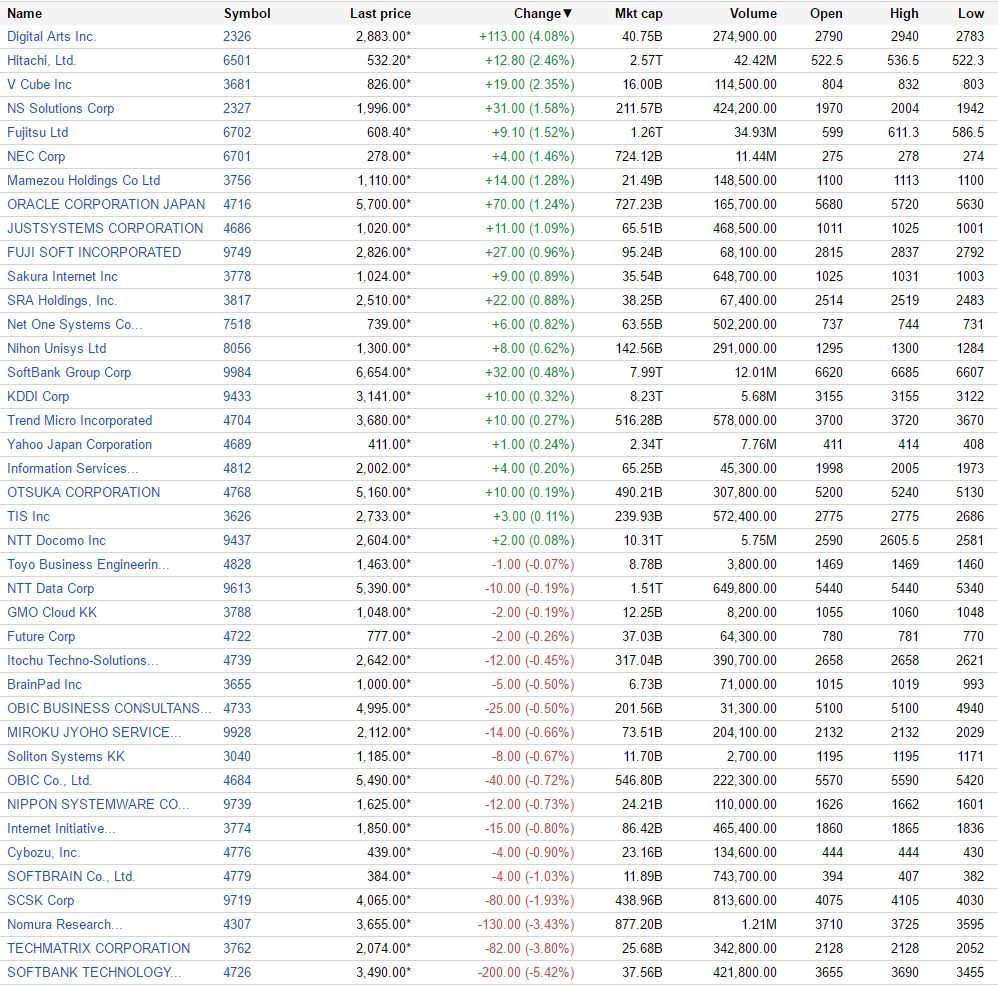Select the 2605.5 high value
This screenshot has width=998, height=985.
point(899,541)
